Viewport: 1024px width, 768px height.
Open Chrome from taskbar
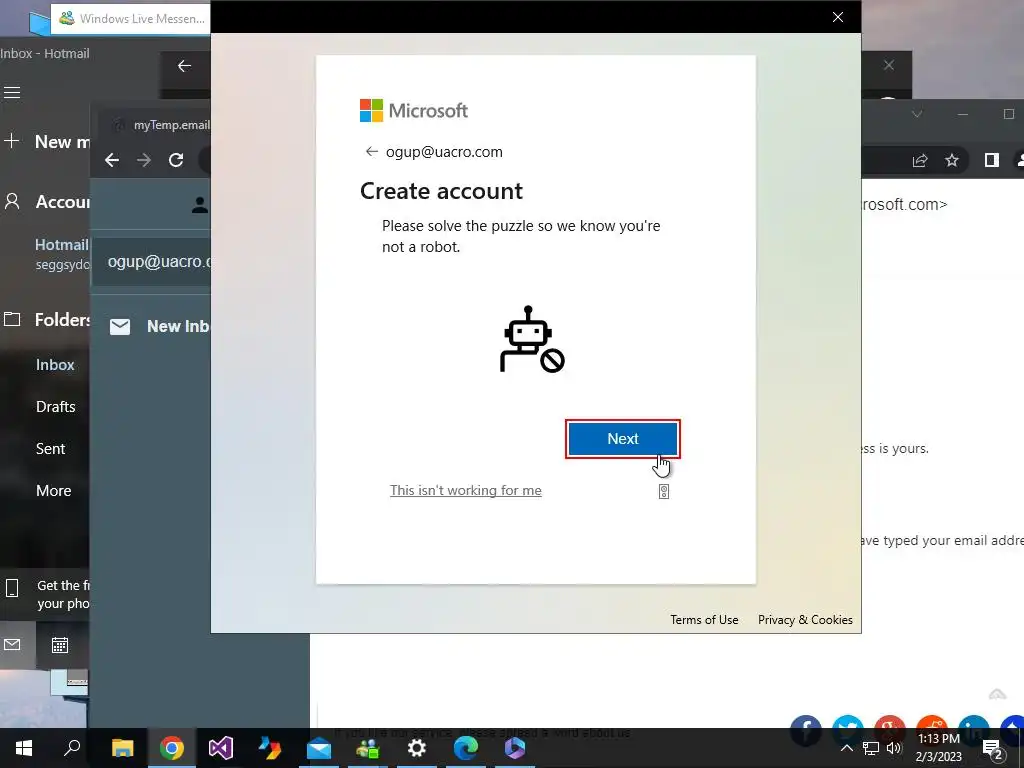coord(172,748)
